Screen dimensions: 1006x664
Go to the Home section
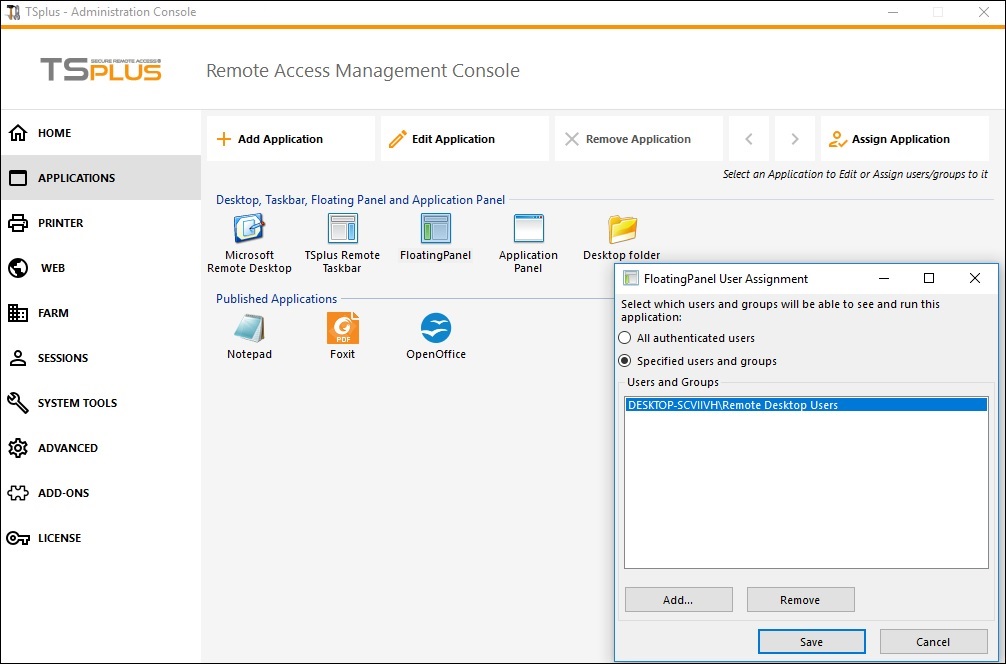pyautogui.click(x=55, y=133)
